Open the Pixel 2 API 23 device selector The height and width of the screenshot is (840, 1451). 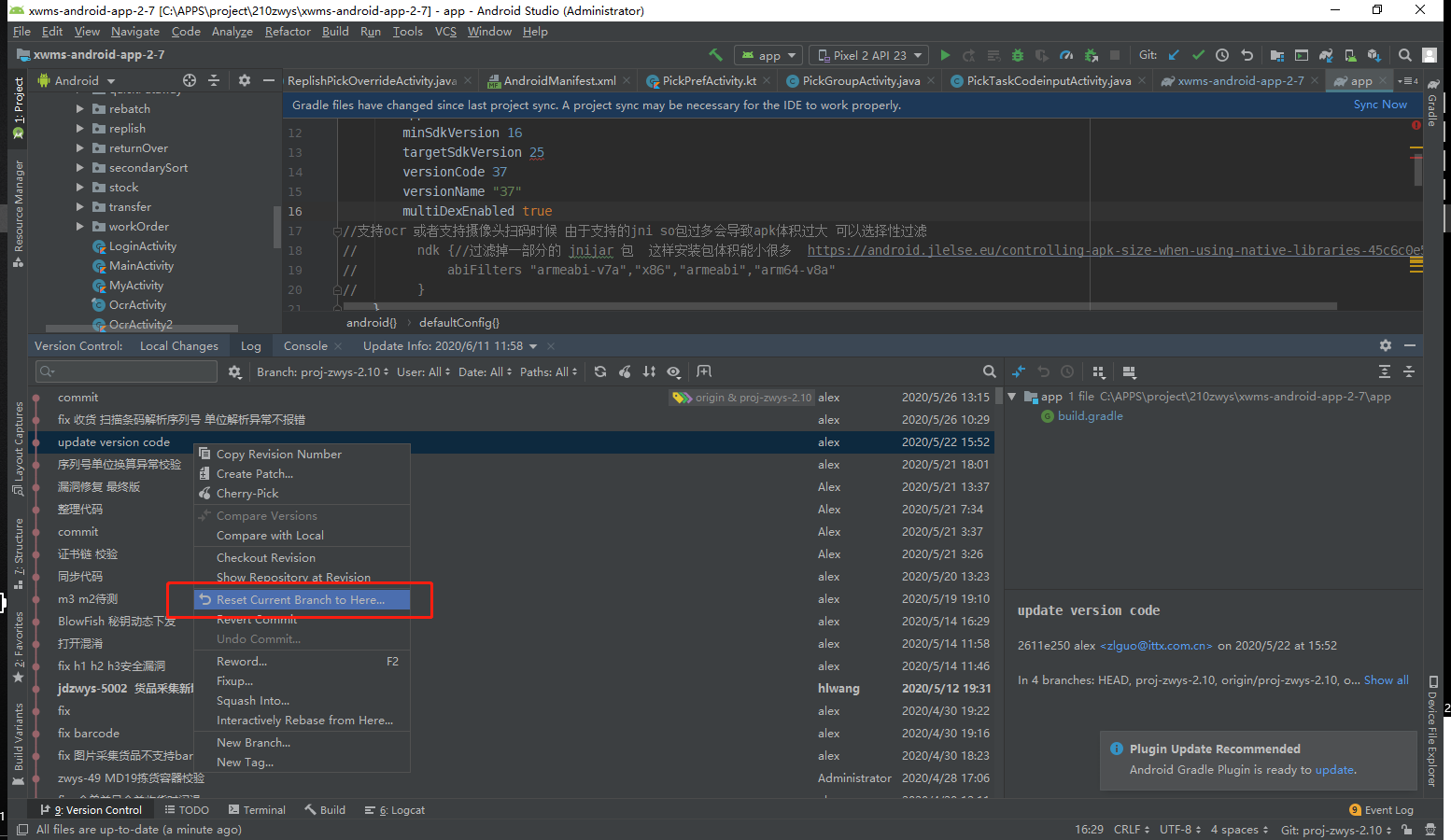[867, 54]
